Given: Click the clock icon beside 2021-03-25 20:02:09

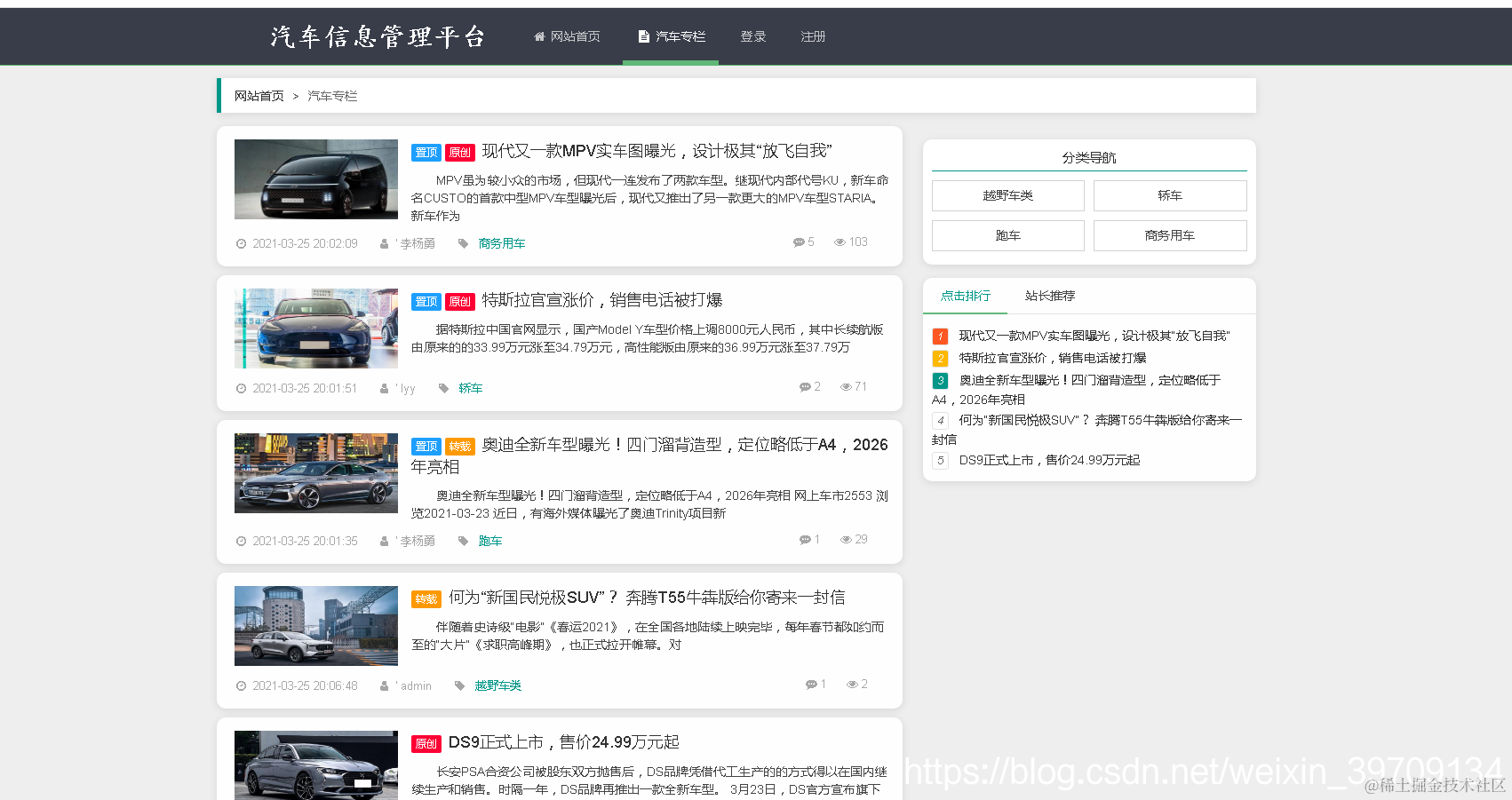Looking at the screenshot, I should coord(241,243).
